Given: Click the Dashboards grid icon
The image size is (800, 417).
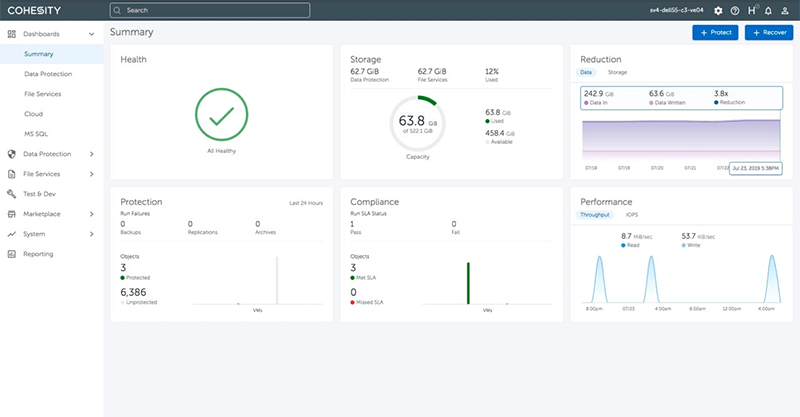Looking at the screenshot, I should 12,34.
